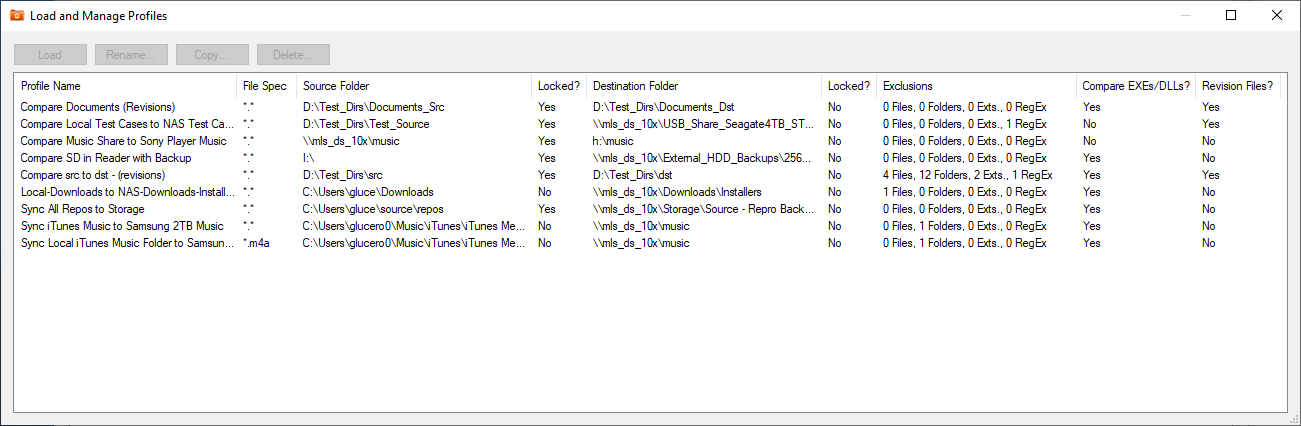The width and height of the screenshot is (1301, 426).
Task: Select Compare SD in Reader with Backup
Action: (x=106, y=158)
